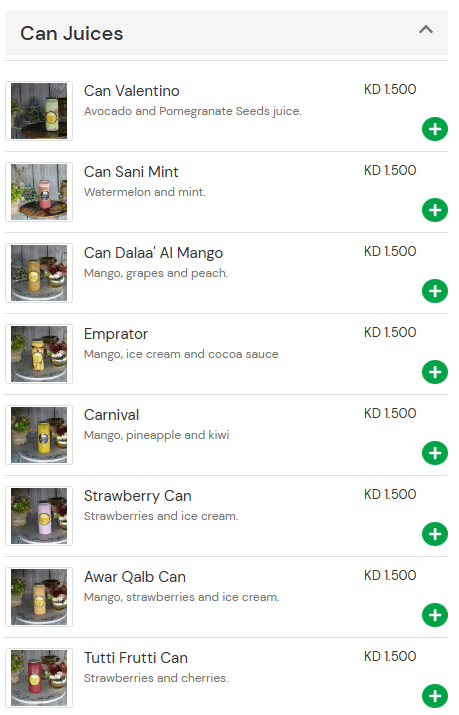
Task: Open the Can Valentino product image
Action: (x=39, y=111)
